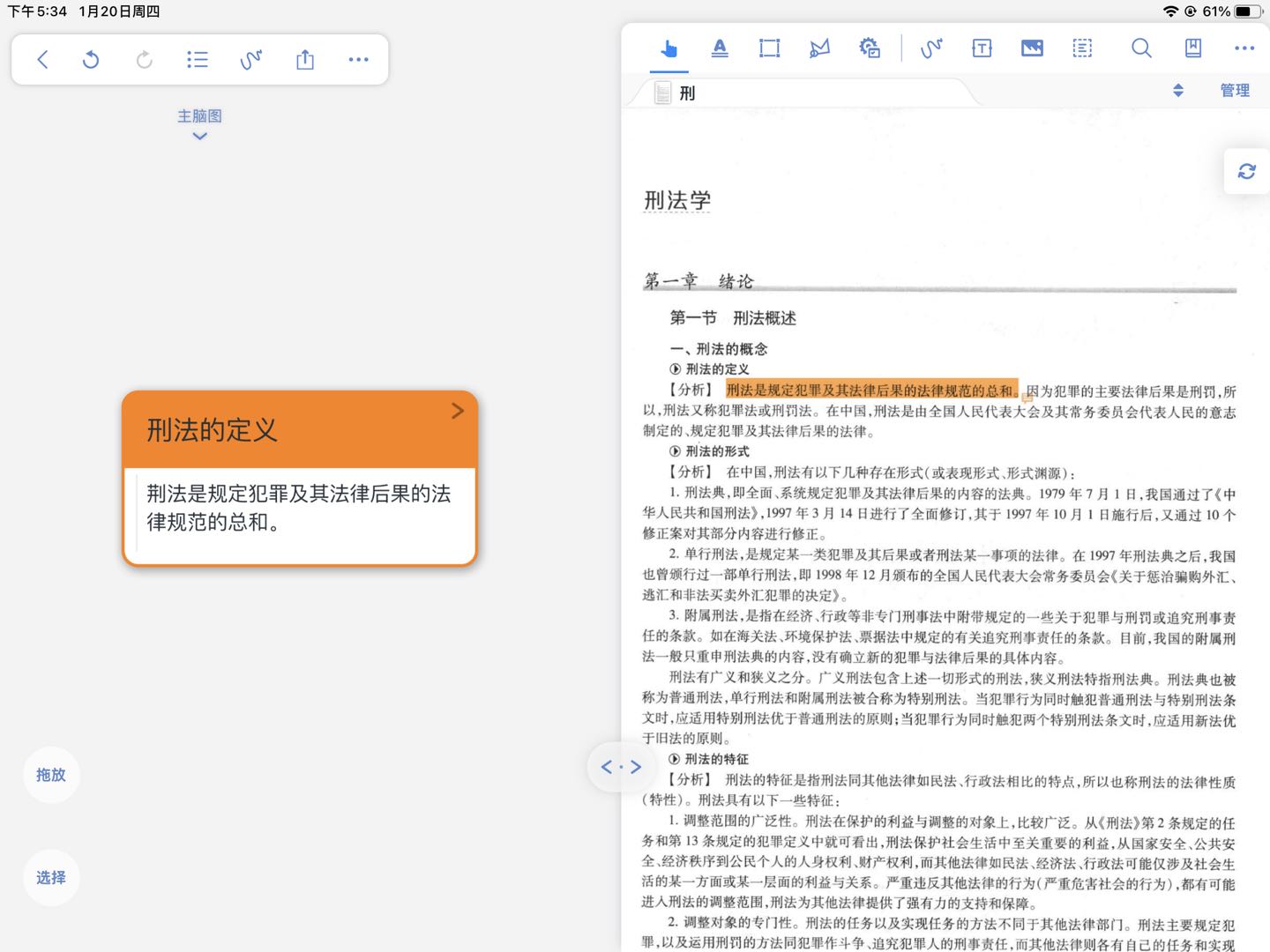Tap the 刑法学 document title

click(677, 200)
